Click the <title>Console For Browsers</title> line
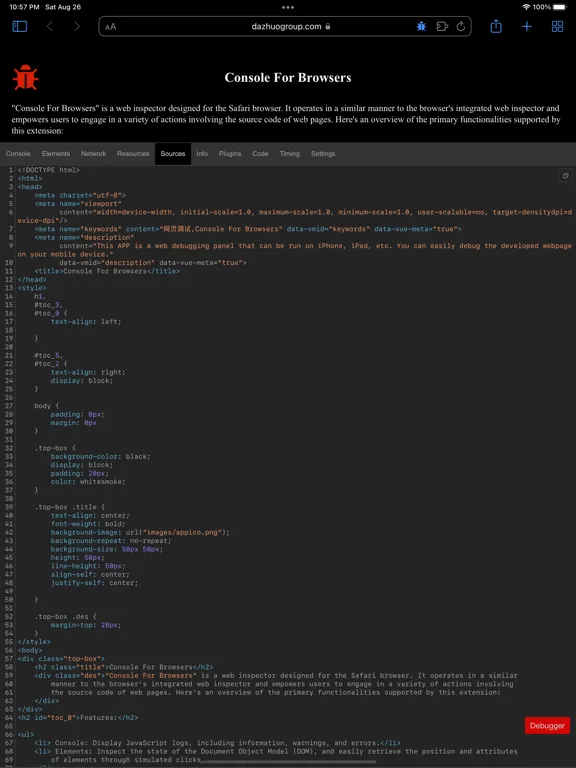Image resolution: width=576 pixels, height=768 pixels. [107, 271]
